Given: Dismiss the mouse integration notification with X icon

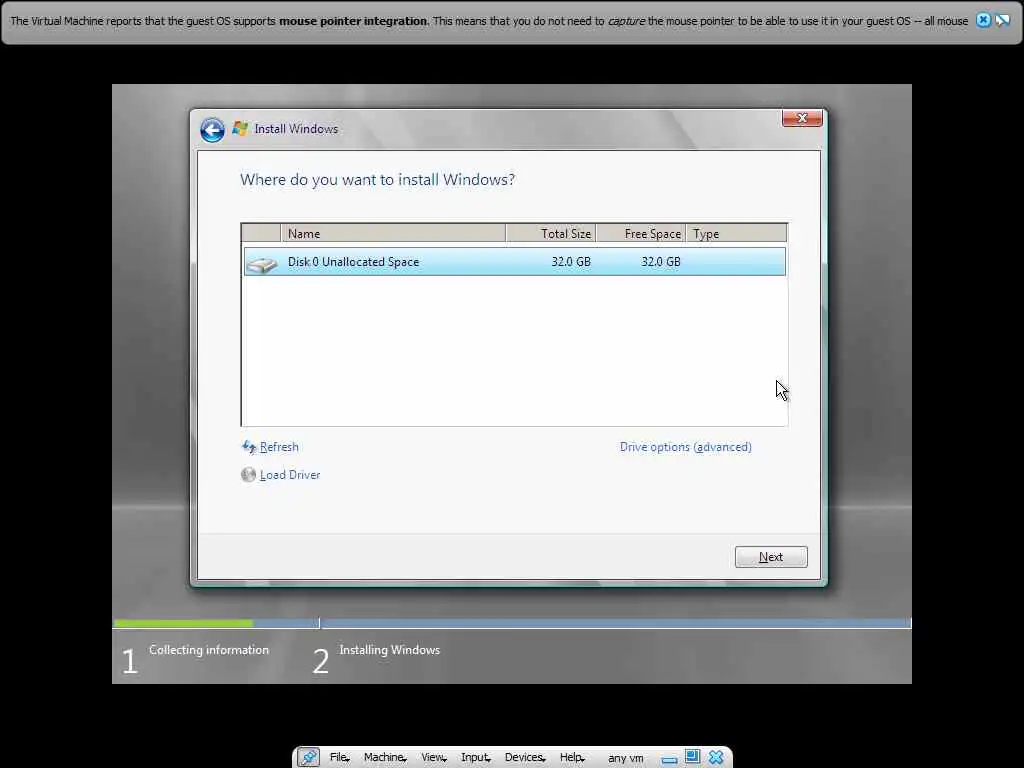Looking at the screenshot, I should coord(983,20).
